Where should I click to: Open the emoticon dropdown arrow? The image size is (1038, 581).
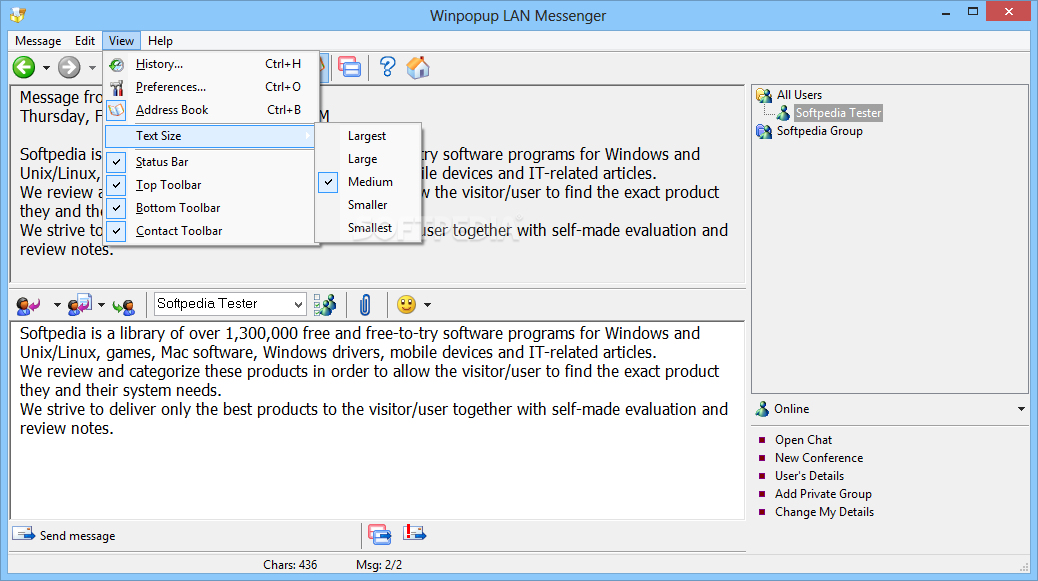(428, 305)
